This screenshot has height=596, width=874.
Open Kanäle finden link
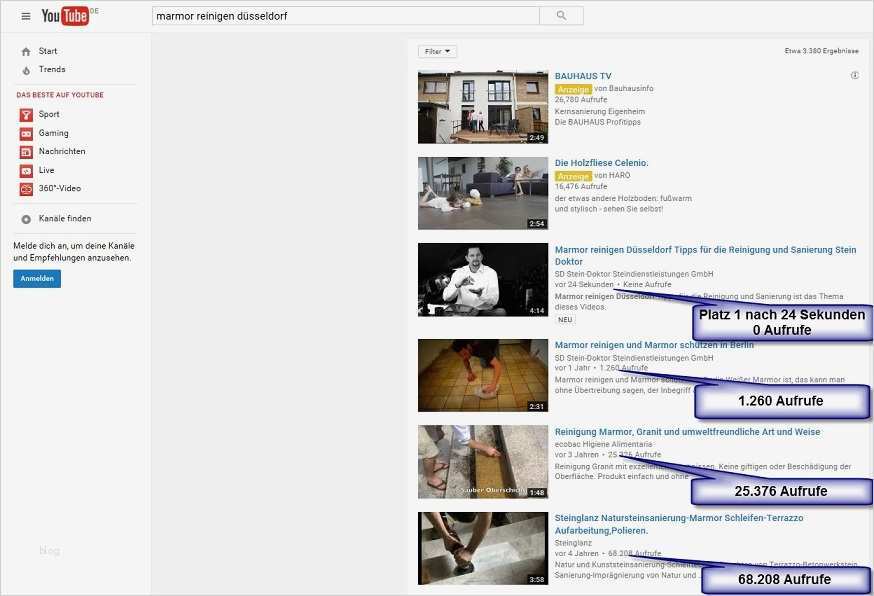pyautogui.click(x=65, y=219)
